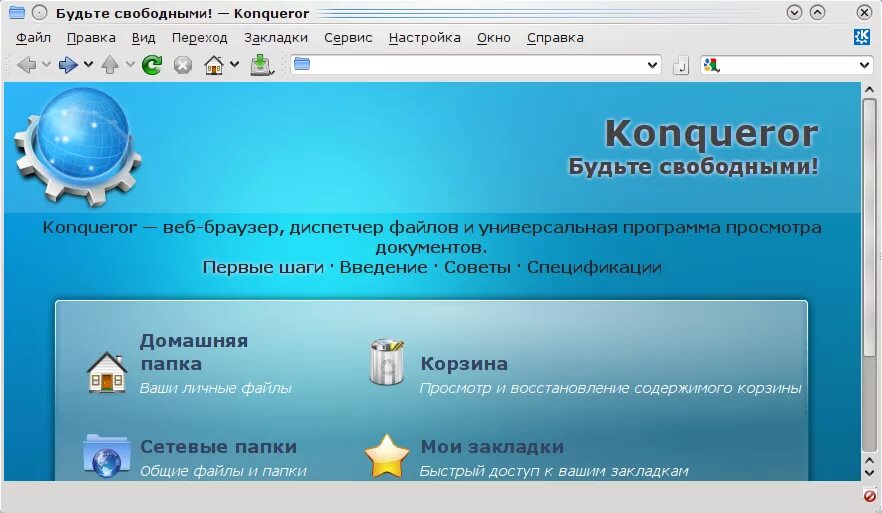The image size is (882, 513).
Task: Follow the Первые шаги link
Action: 263,267
